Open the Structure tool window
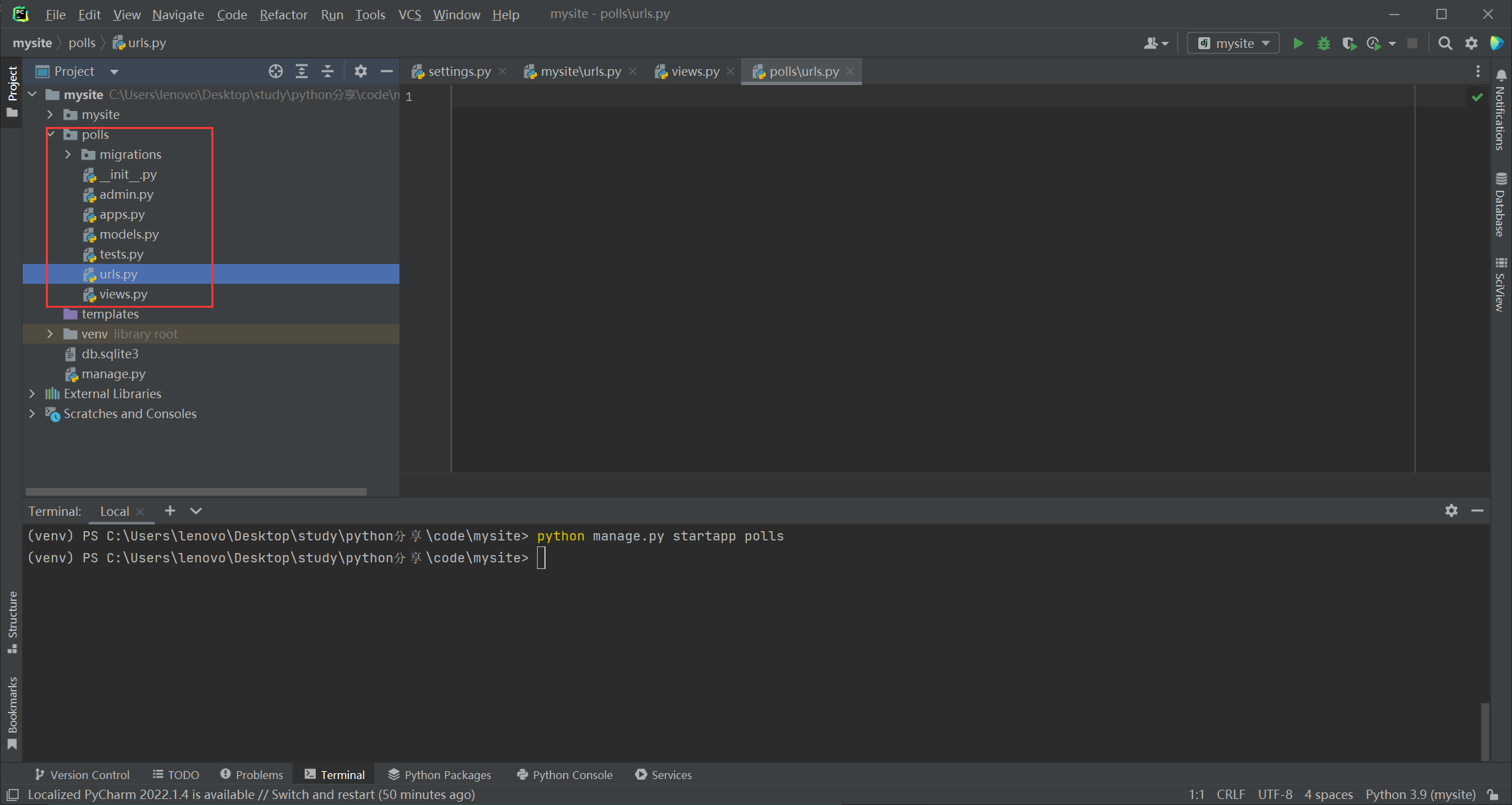Image resolution: width=1512 pixels, height=805 pixels. (12, 622)
